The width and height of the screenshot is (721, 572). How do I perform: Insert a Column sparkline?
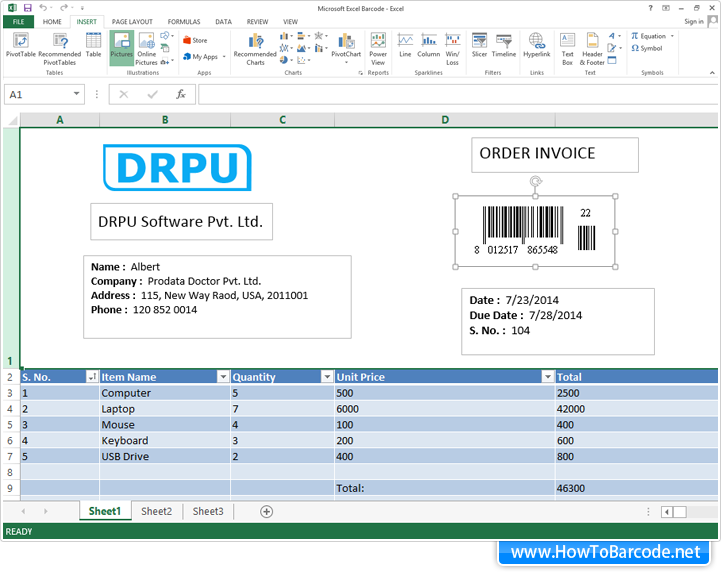(429, 45)
